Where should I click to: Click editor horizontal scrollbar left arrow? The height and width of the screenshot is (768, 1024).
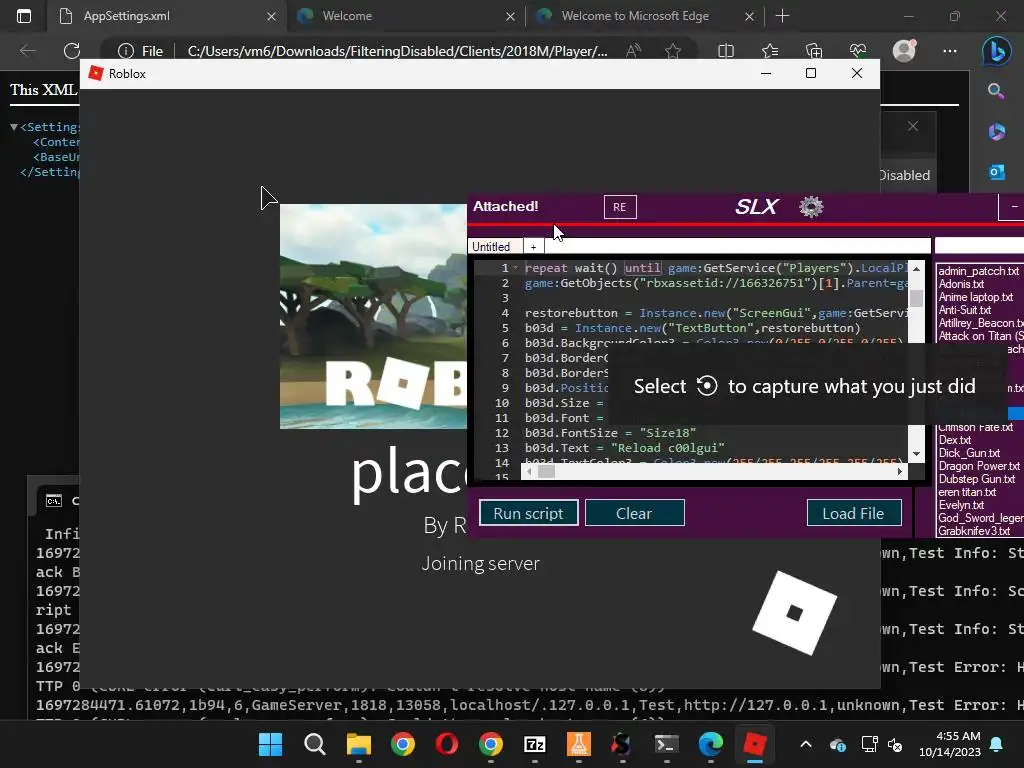coord(529,471)
